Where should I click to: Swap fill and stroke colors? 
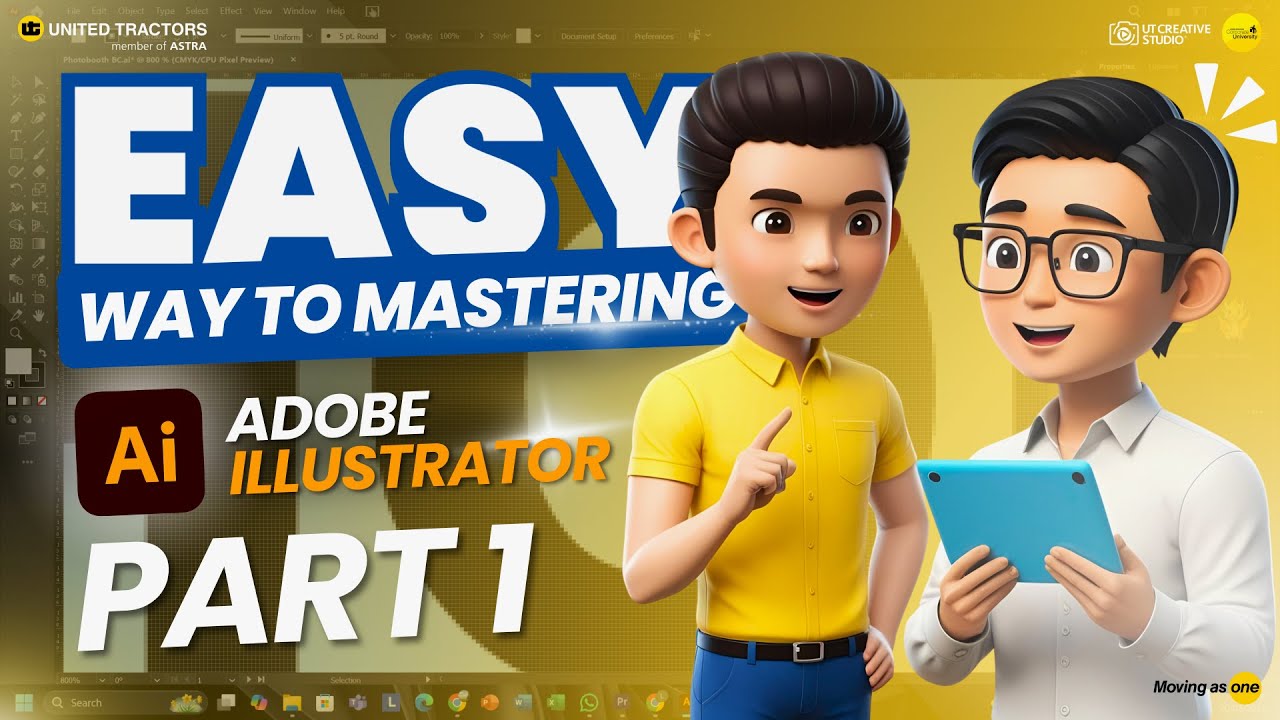click(x=43, y=352)
